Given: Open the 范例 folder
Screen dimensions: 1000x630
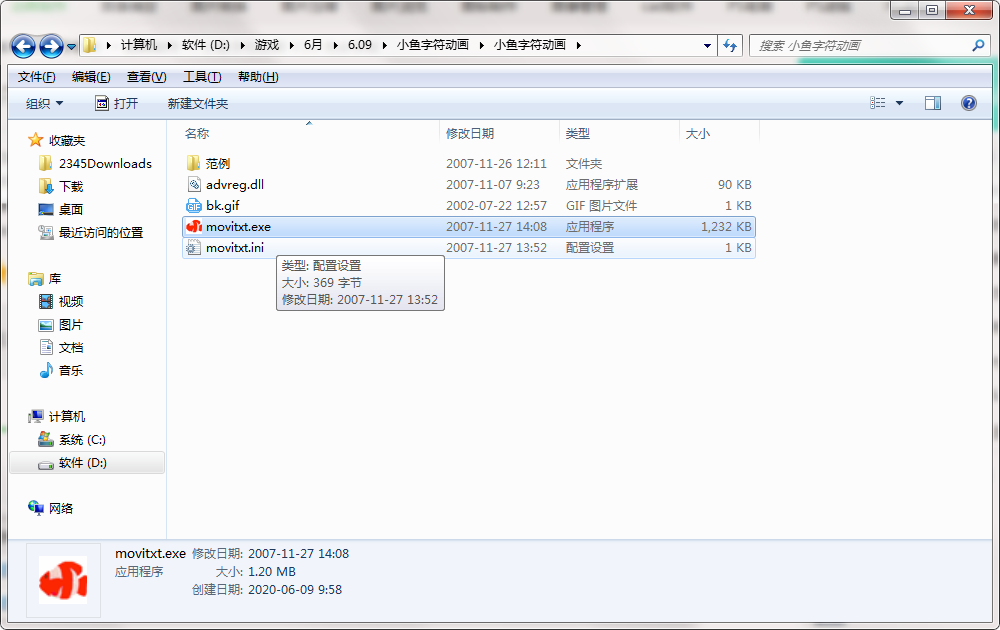Looking at the screenshot, I should point(217,164).
